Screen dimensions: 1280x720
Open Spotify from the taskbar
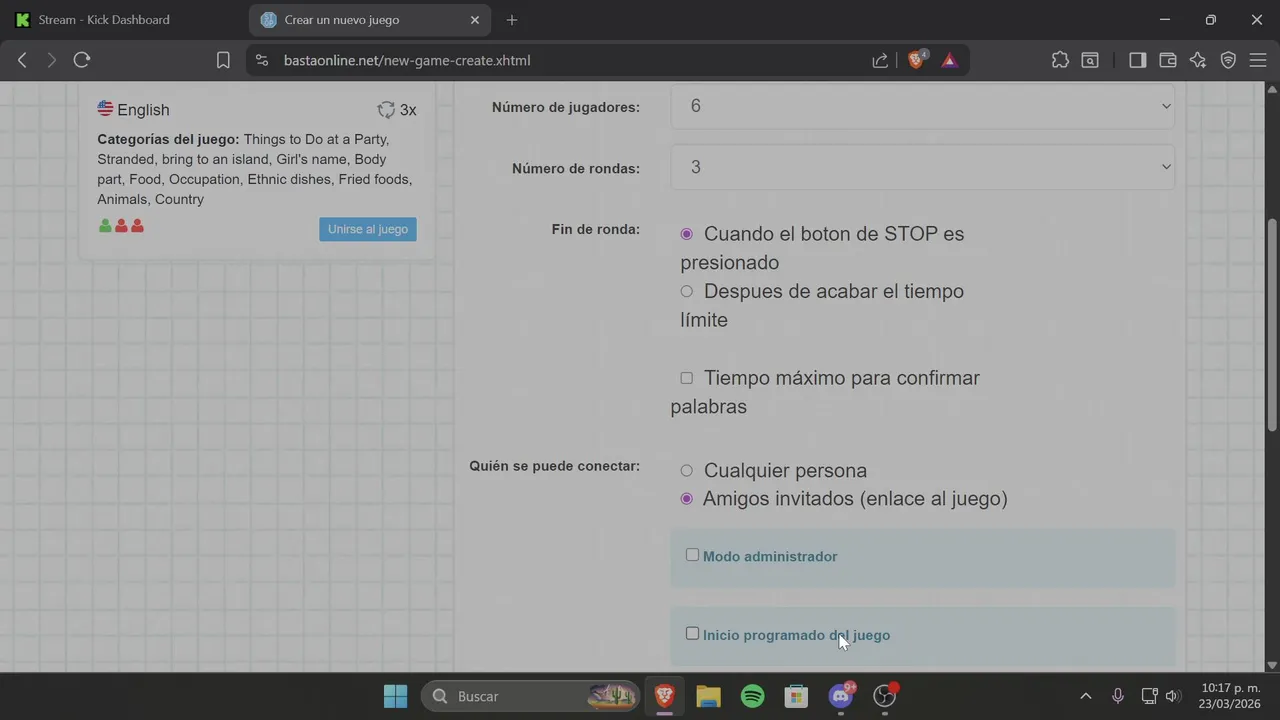(x=752, y=696)
